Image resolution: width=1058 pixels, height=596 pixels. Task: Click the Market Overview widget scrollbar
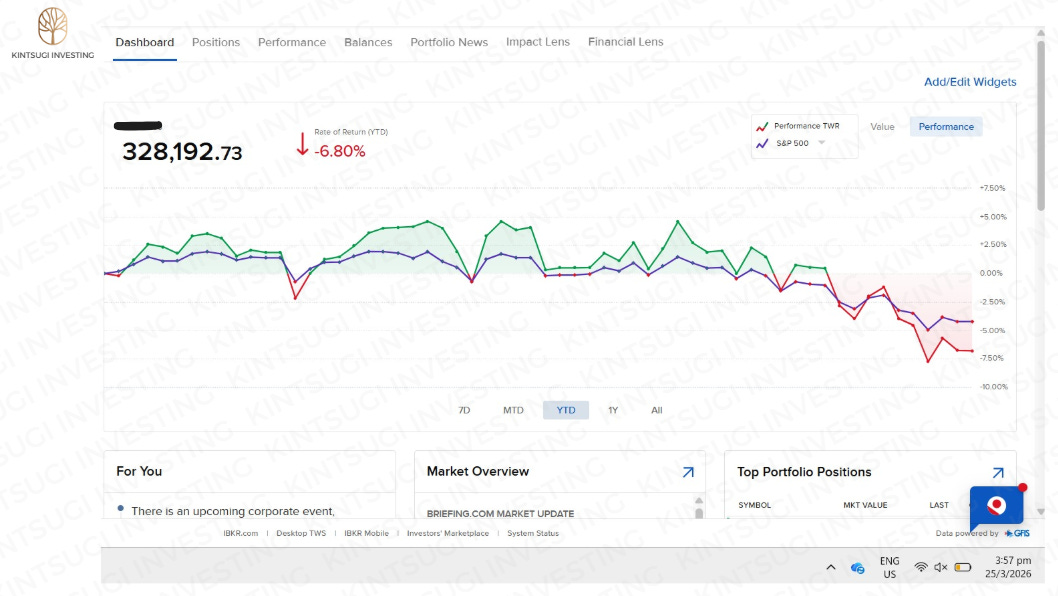click(699, 512)
